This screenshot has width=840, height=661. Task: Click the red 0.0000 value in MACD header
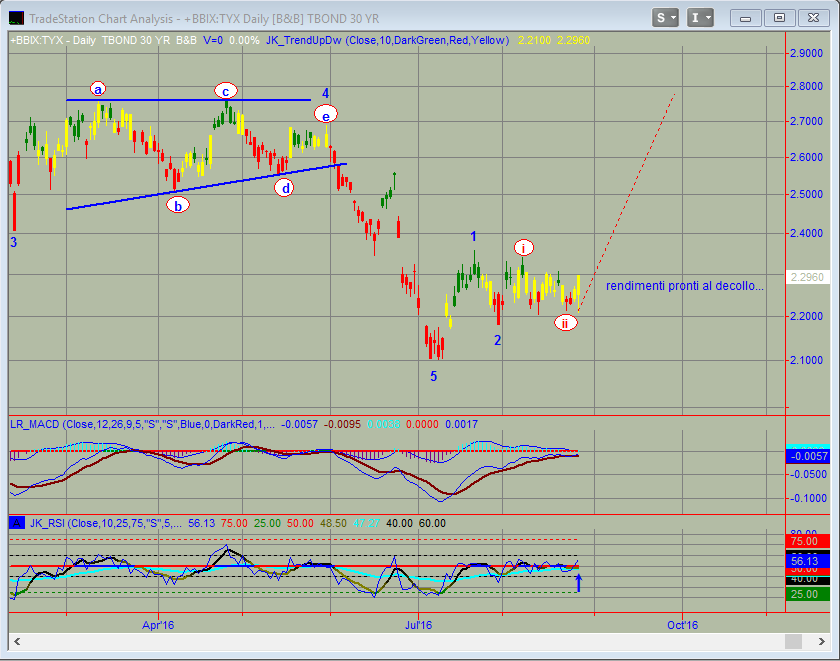[x=422, y=424]
